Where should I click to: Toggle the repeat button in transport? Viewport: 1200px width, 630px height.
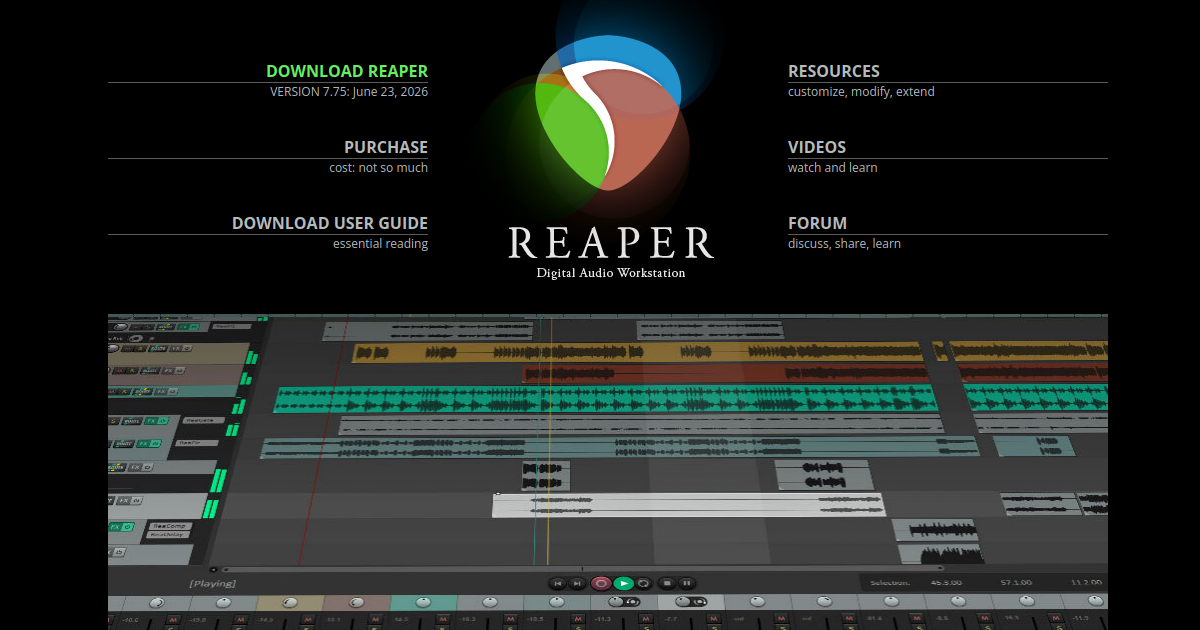(x=645, y=583)
